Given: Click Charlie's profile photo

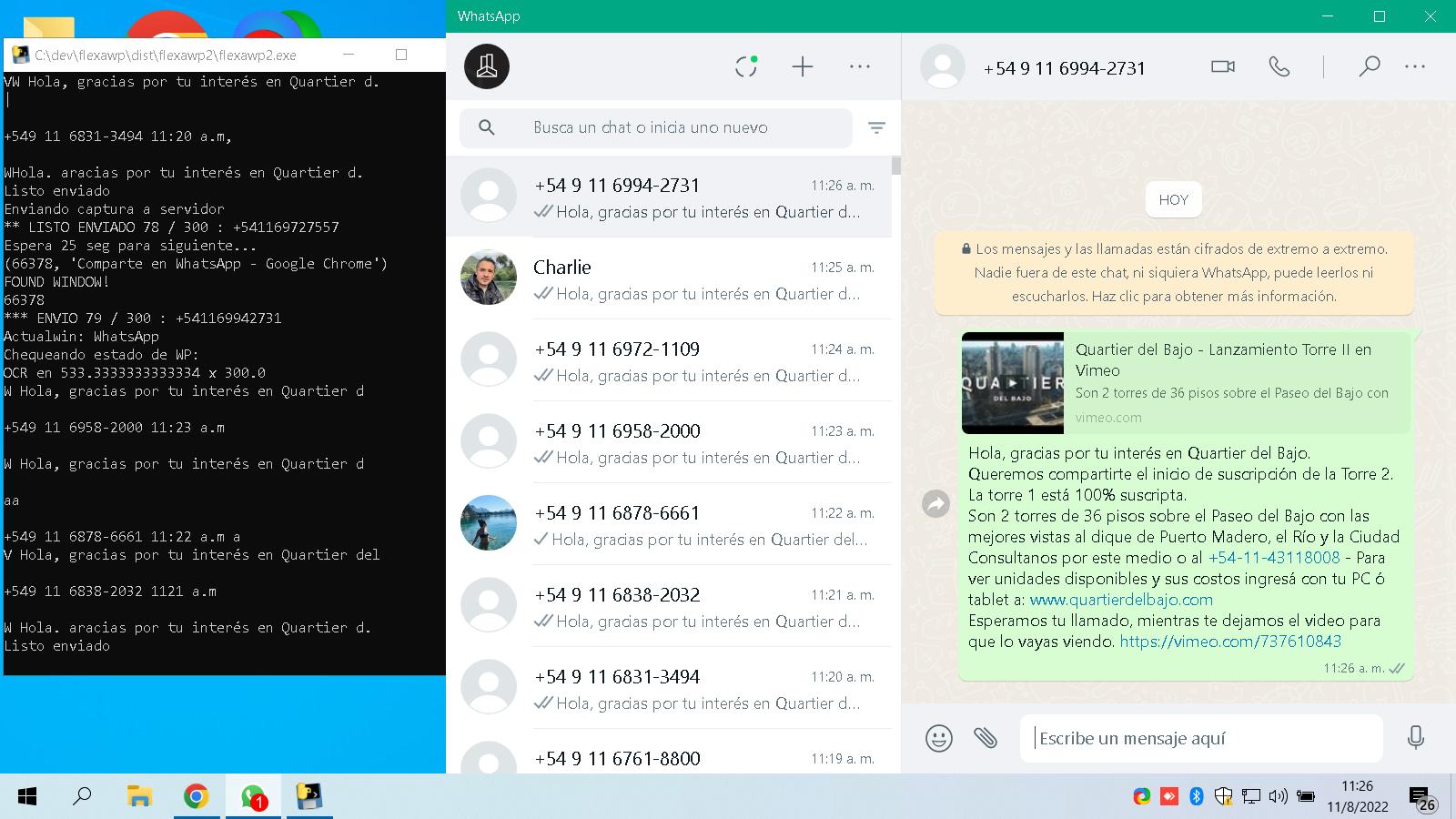Looking at the screenshot, I should pos(489,278).
